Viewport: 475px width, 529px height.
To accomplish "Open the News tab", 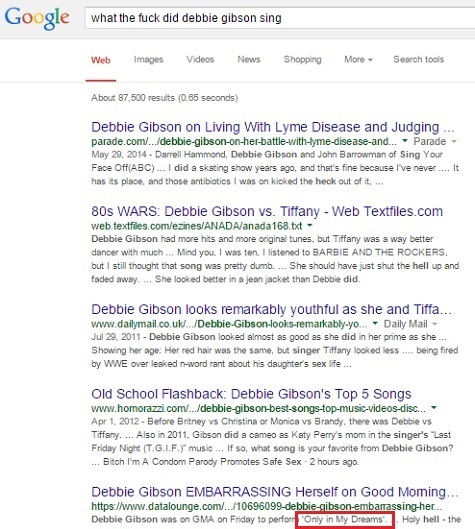I will (249, 59).
